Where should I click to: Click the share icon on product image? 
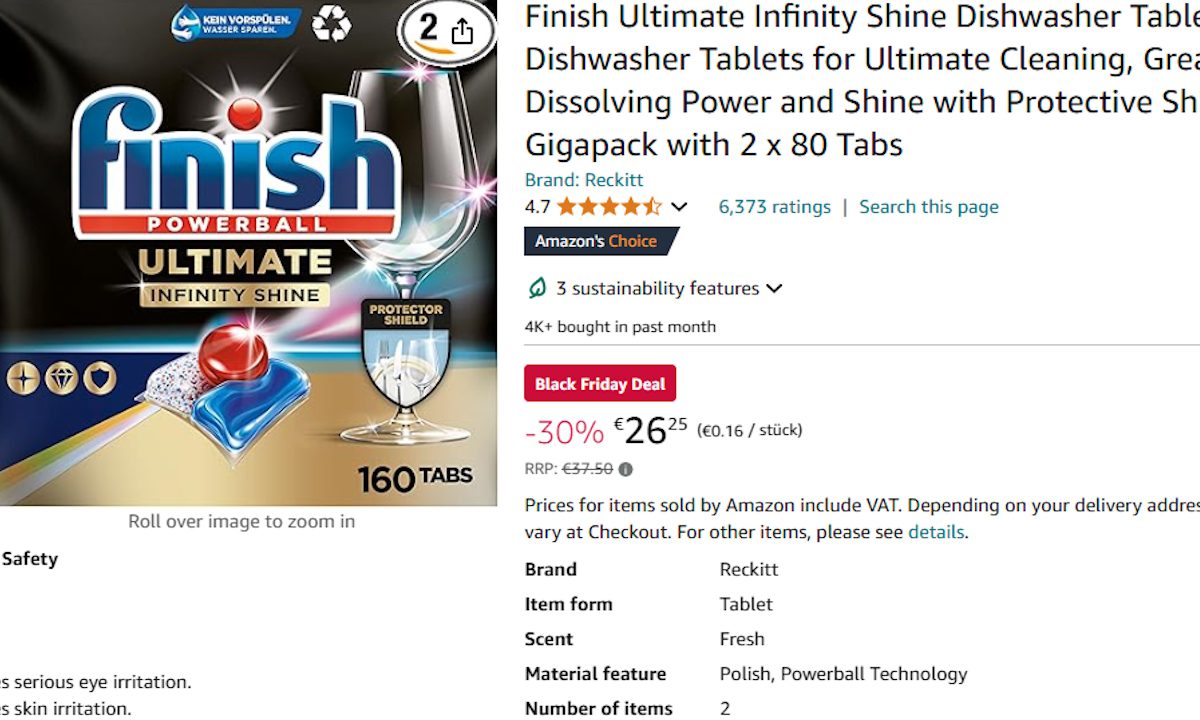(462, 32)
